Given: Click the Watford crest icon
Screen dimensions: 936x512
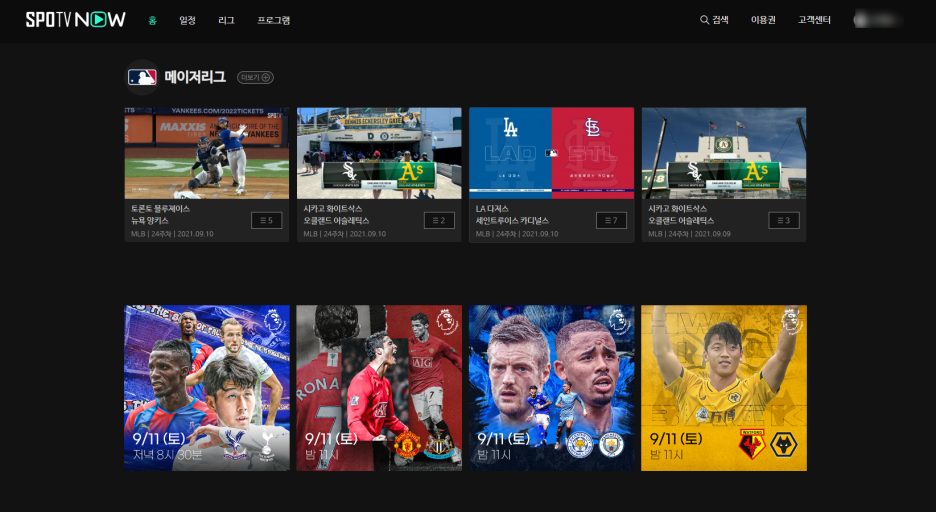Looking at the screenshot, I should [752, 444].
